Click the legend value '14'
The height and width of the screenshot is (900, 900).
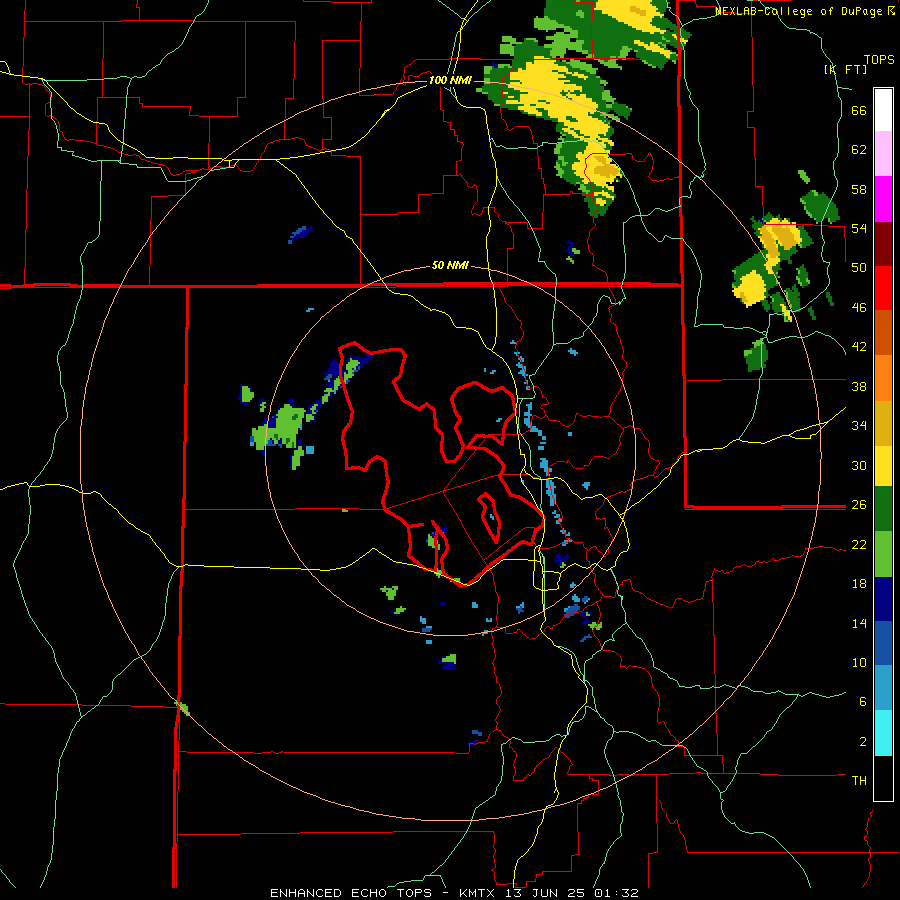pyautogui.click(x=859, y=623)
